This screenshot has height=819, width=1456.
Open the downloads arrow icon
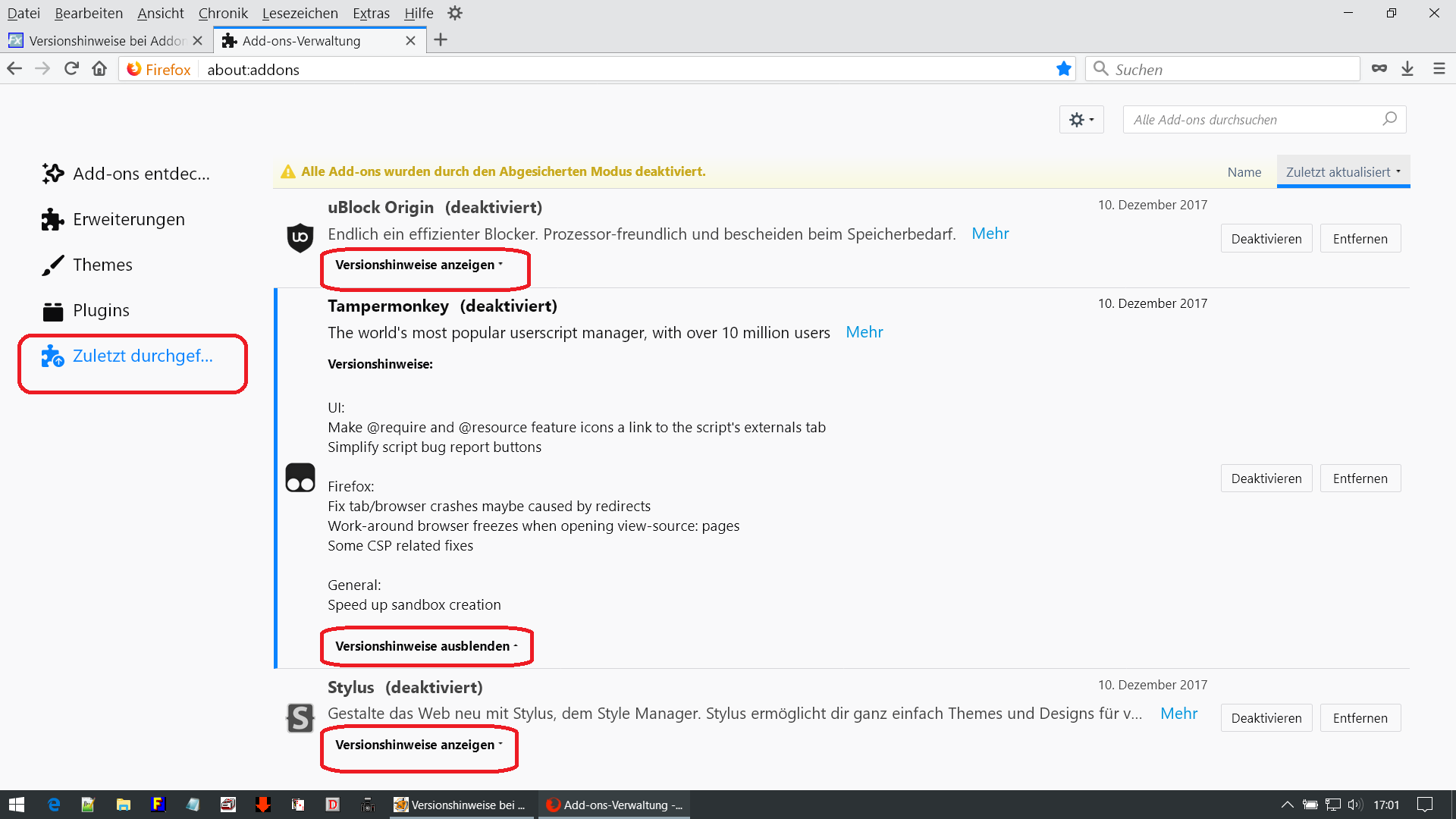click(1407, 69)
